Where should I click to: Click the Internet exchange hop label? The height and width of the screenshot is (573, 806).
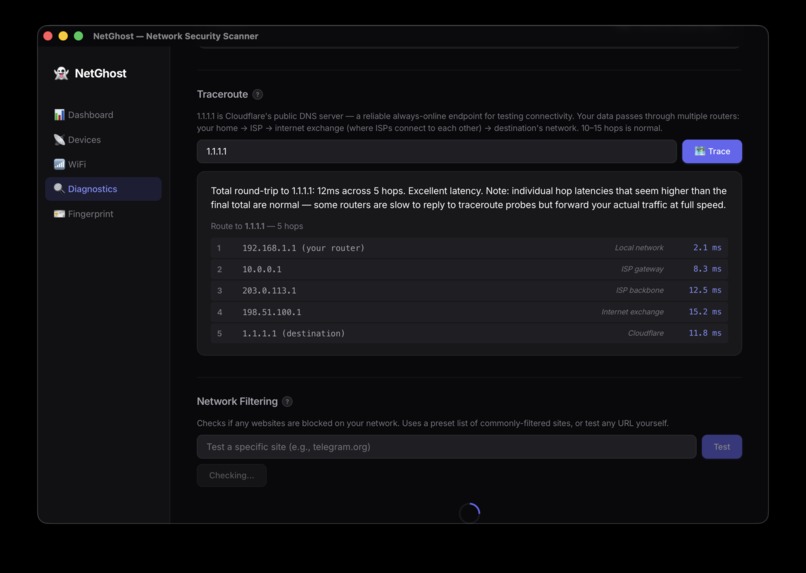632,312
